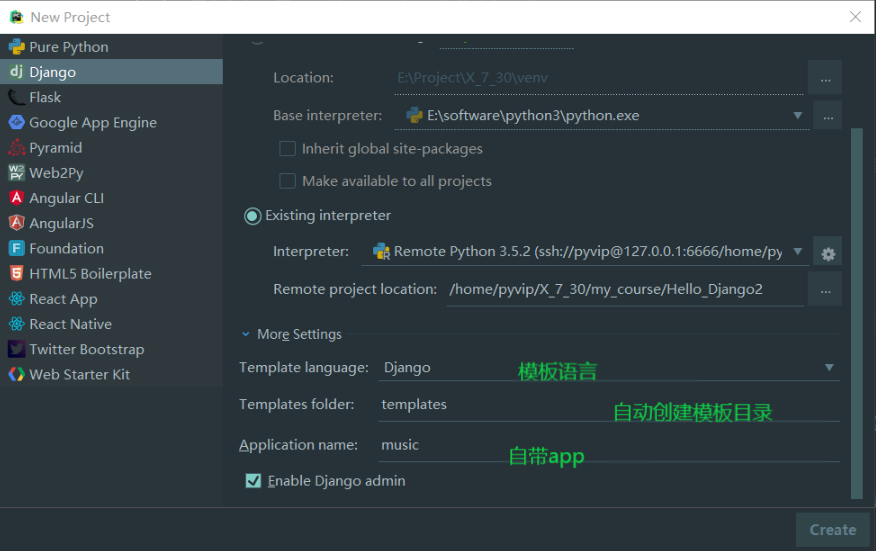876x551 pixels.
Task: Browse Remote project location
Action: 825,289
